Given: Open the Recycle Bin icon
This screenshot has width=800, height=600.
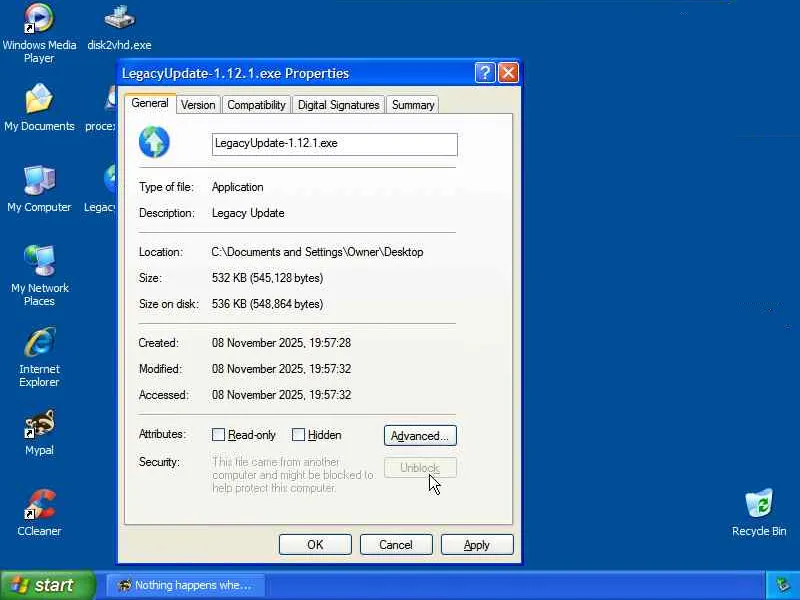Looking at the screenshot, I should click(x=759, y=513).
